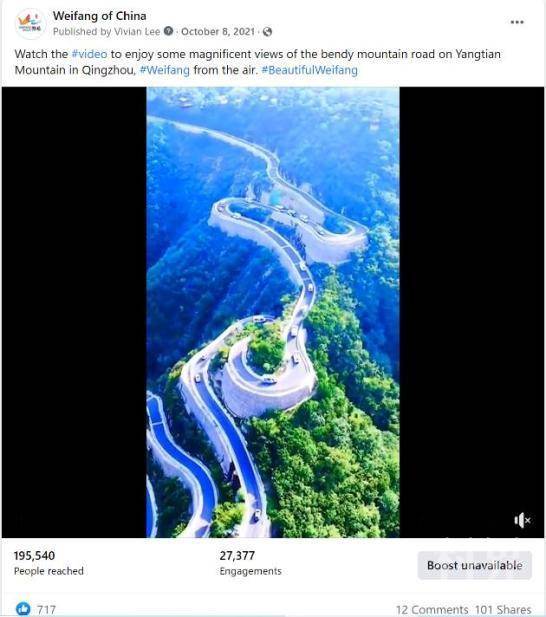This screenshot has height=617, width=546.
Task: Click the left black bar of video
Action: pyautogui.click(x=74, y=312)
